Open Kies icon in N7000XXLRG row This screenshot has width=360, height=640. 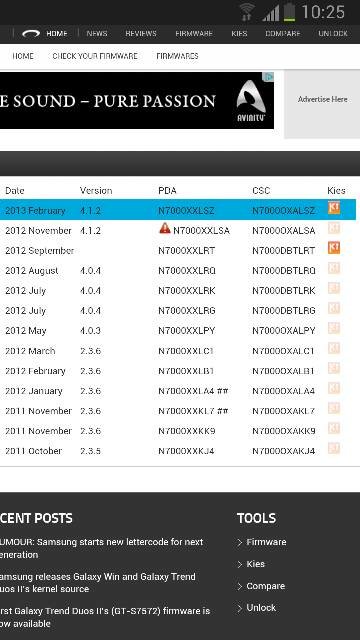tap(334, 308)
